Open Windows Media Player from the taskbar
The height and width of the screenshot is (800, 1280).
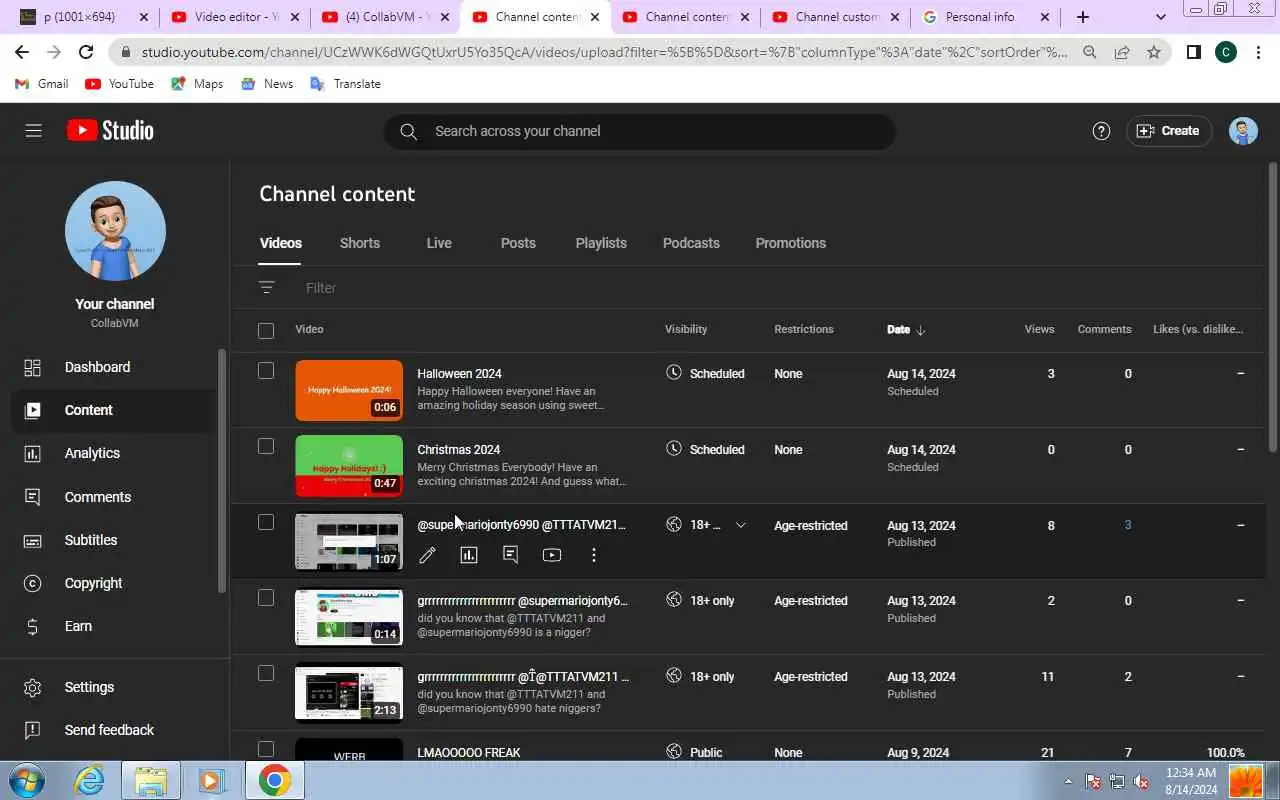tap(212, 780)
